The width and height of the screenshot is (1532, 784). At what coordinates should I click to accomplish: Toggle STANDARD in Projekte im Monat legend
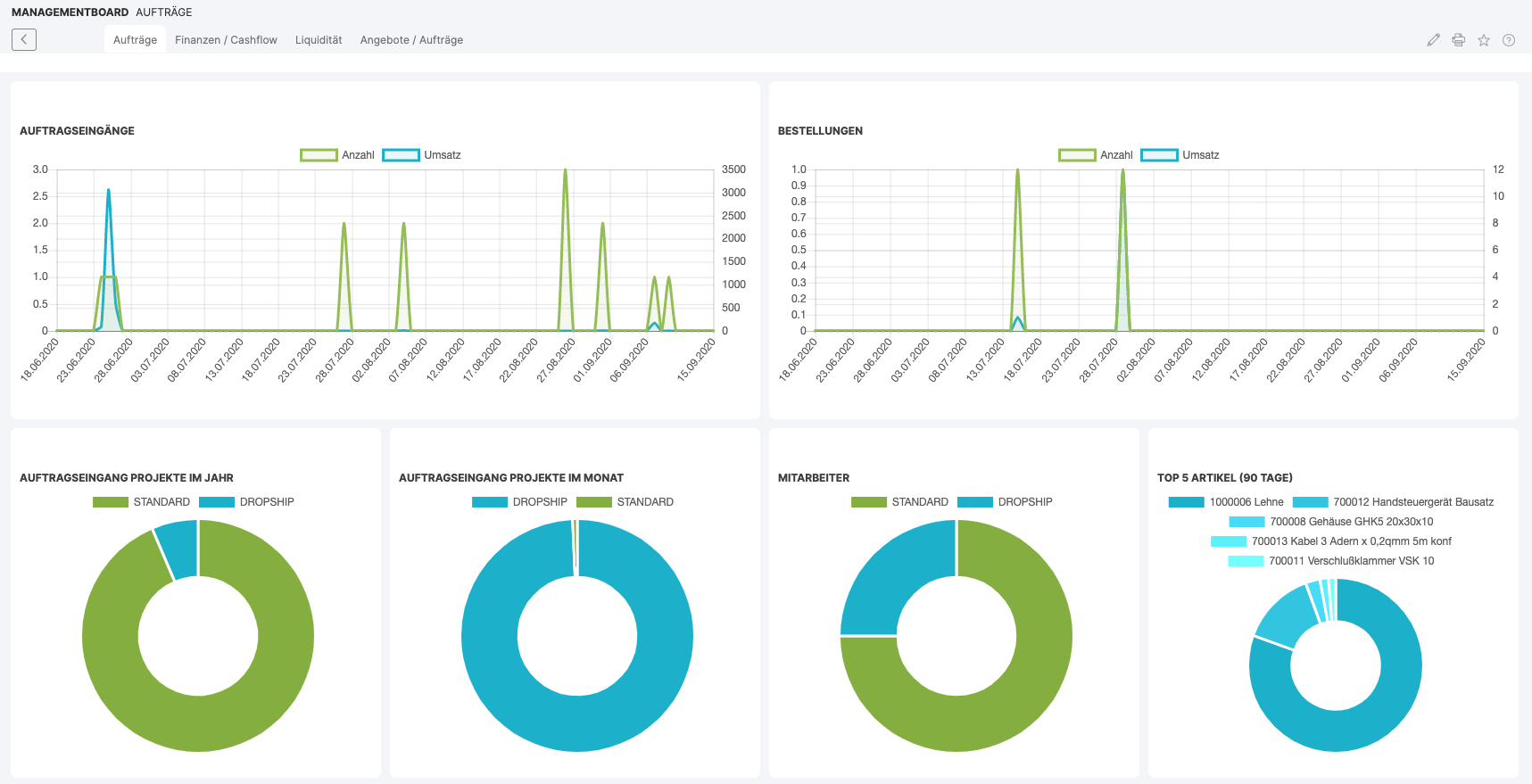(625, 502)
